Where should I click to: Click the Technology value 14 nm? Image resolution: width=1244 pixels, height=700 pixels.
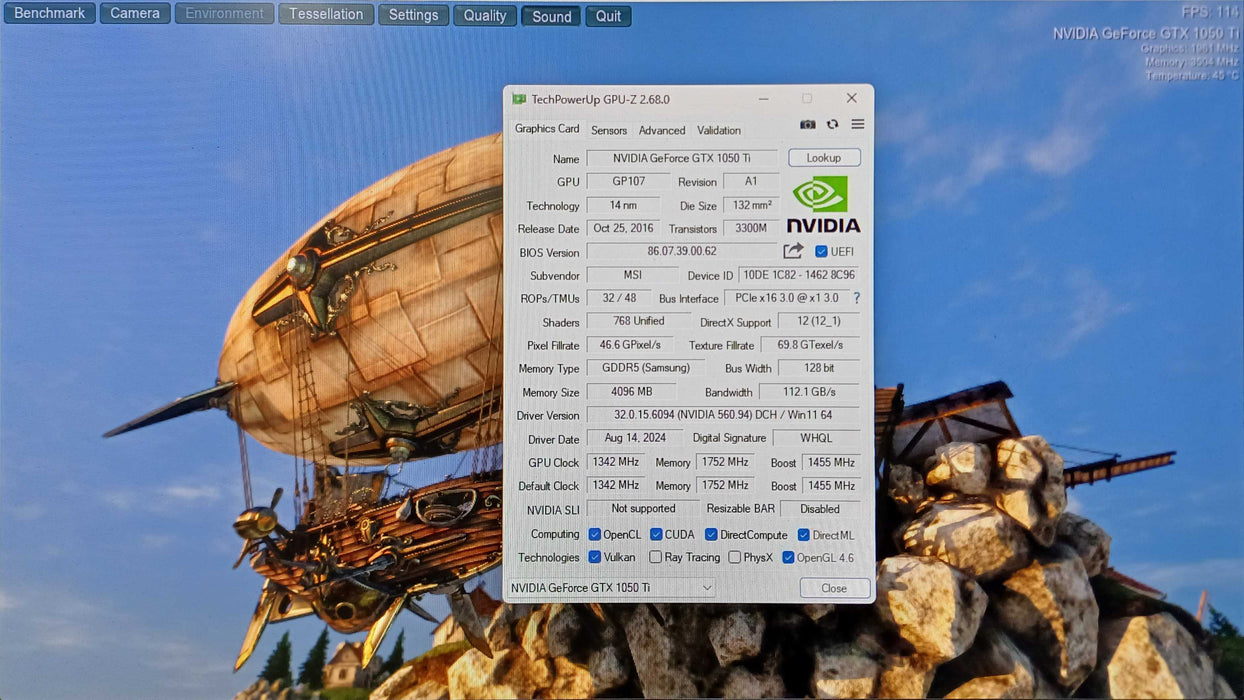pyautogui.click(x=623, y=205)
